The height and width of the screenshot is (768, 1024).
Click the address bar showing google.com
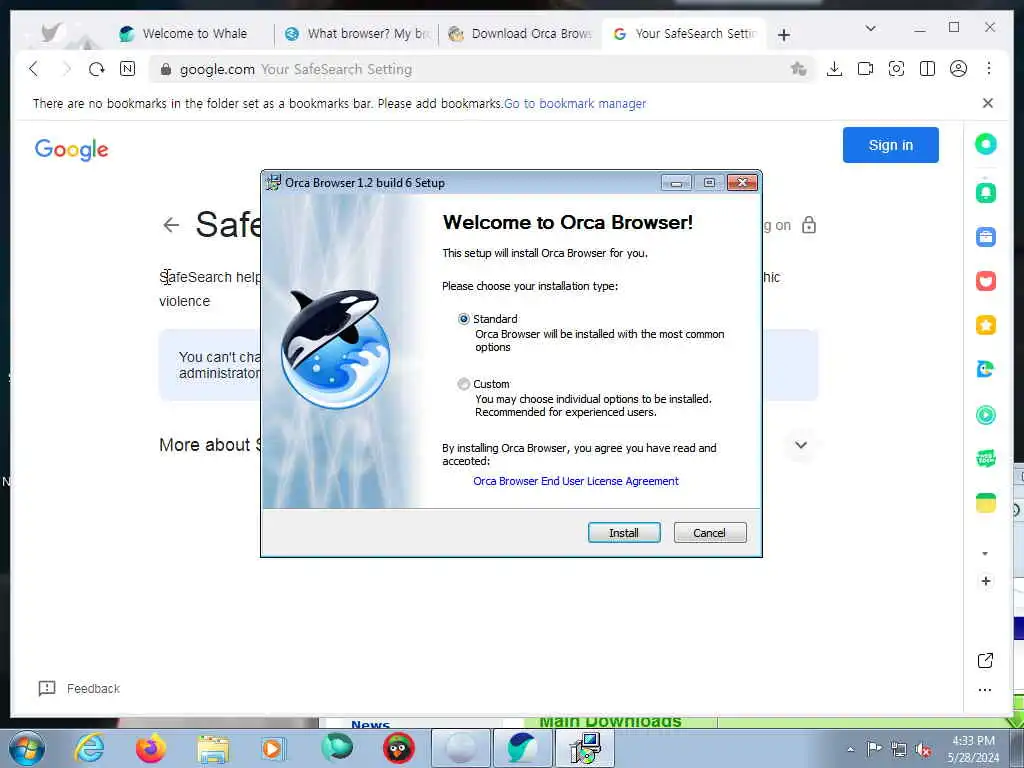click(483, 69)
